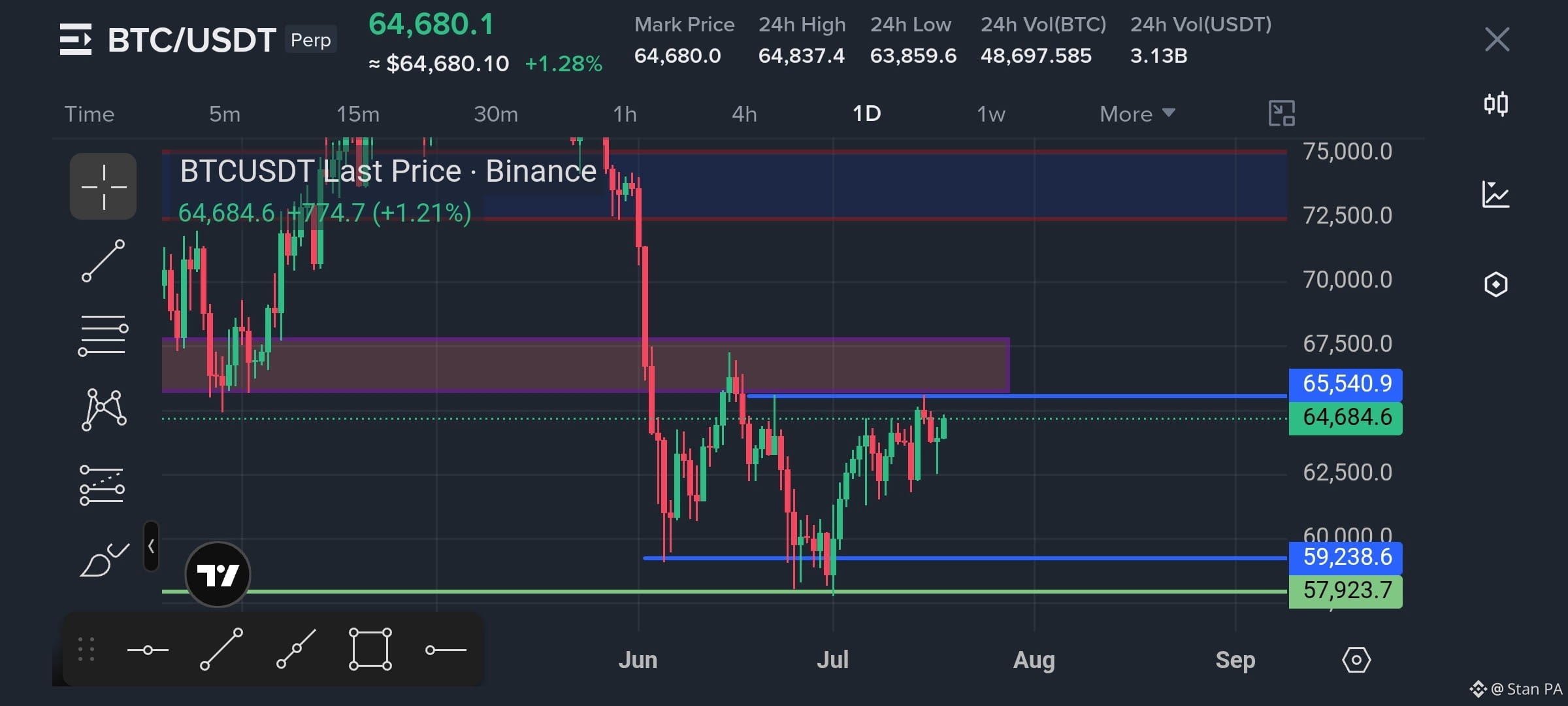
Task: Open the long position projection tool
Action: [102, 485]
